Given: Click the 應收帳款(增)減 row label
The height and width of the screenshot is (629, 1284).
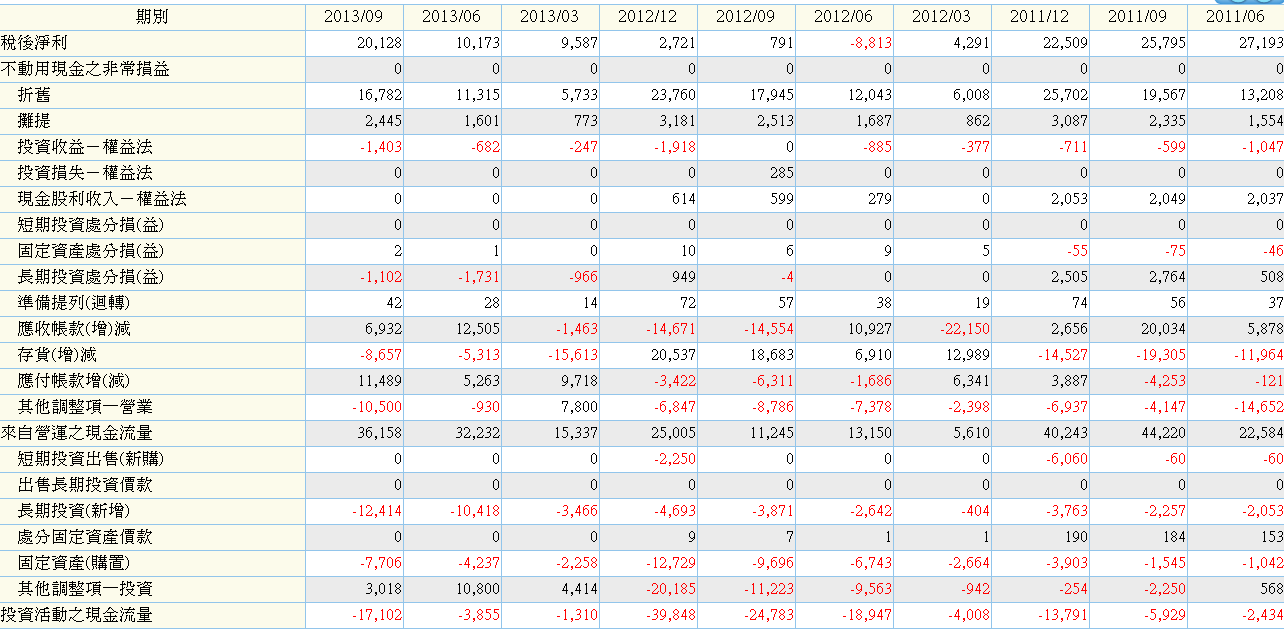Looking at the screenshot, I should [74, 329].
